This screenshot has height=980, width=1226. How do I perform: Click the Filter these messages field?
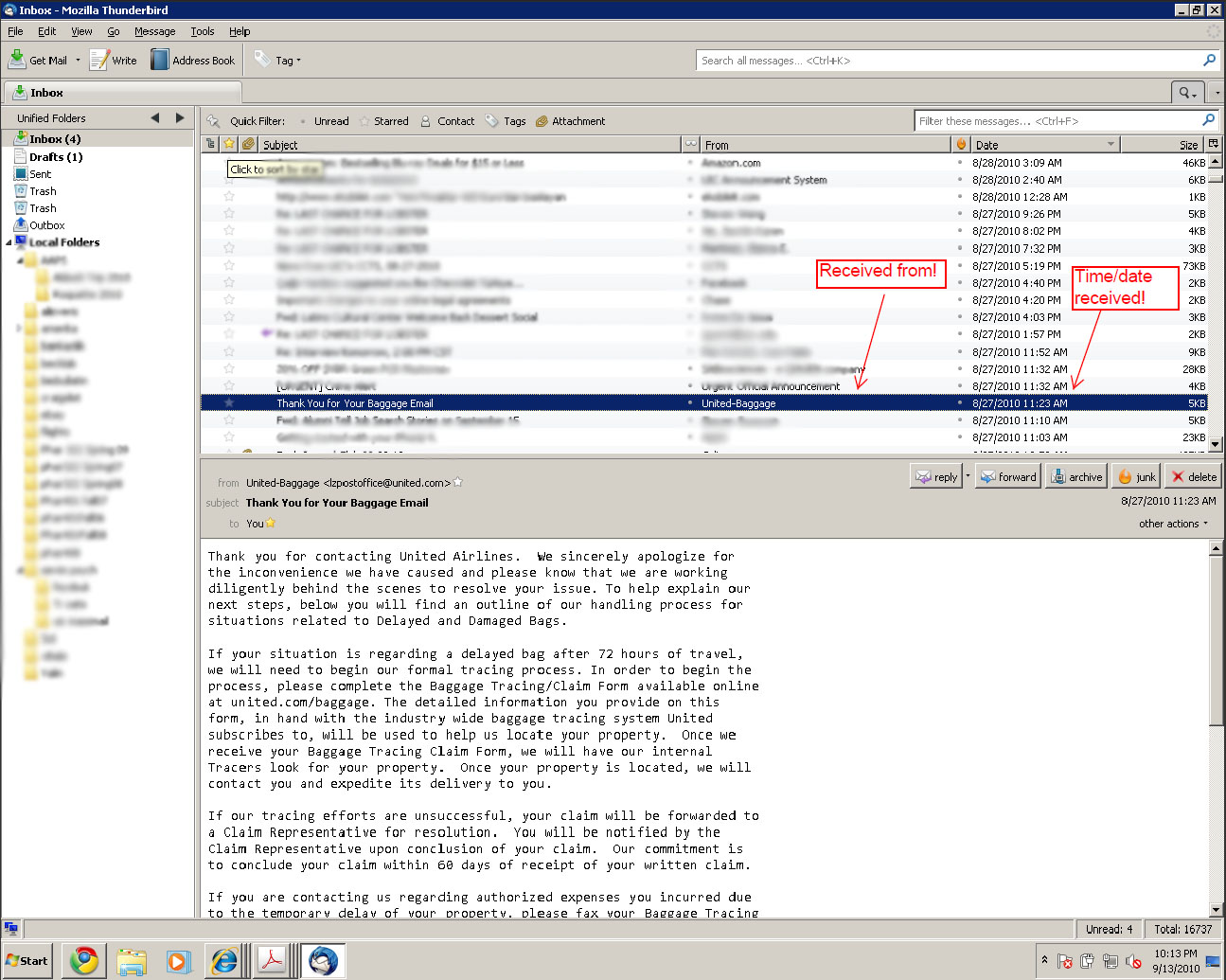[1057, 120]
